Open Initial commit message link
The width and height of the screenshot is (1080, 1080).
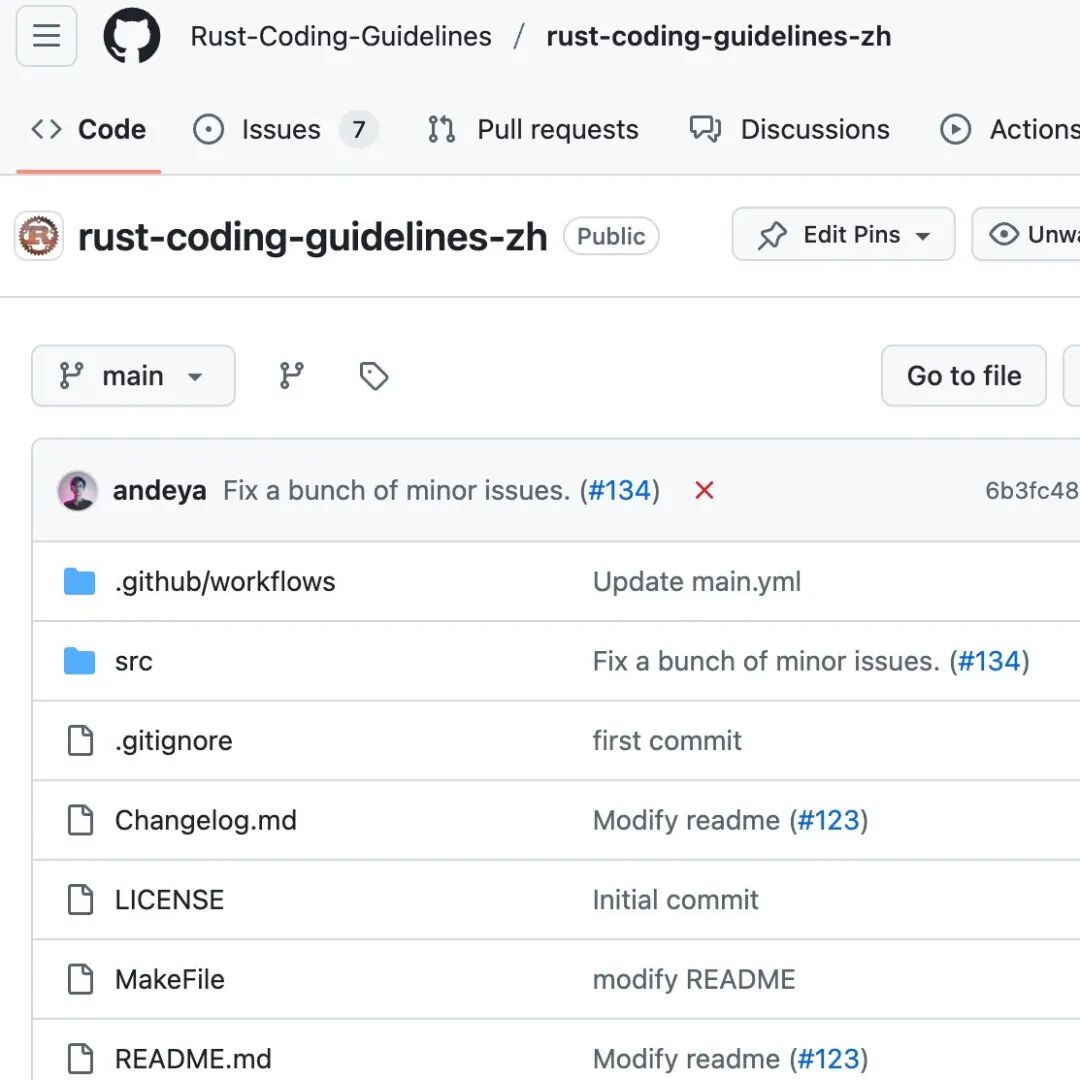(675, 900)
